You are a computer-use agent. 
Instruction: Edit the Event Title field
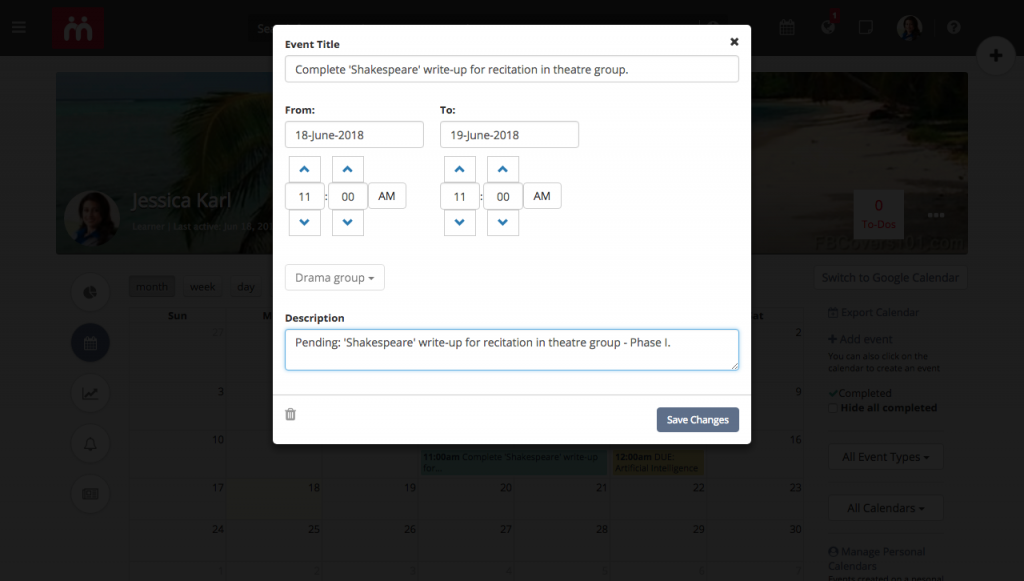click(512, 69)
